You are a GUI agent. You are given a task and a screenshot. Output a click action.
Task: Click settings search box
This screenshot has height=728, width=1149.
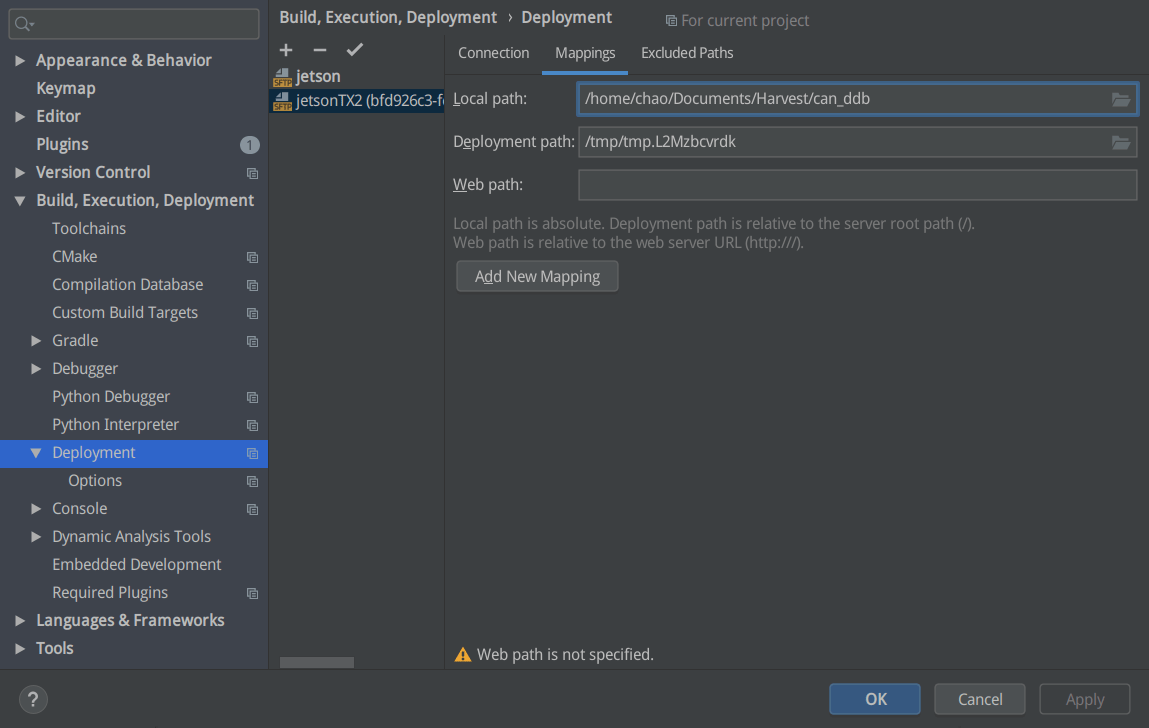point(134,23)
